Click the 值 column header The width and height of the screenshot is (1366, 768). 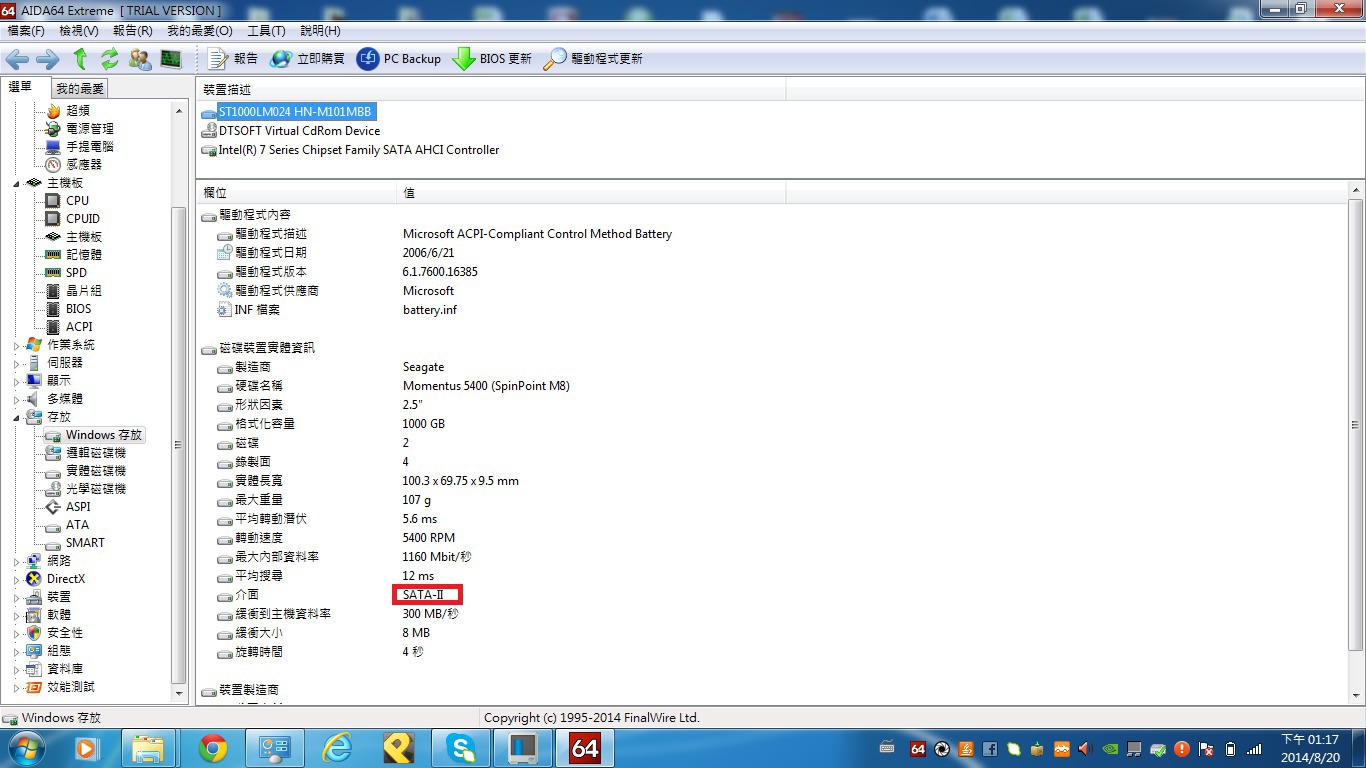pos(592,192)
